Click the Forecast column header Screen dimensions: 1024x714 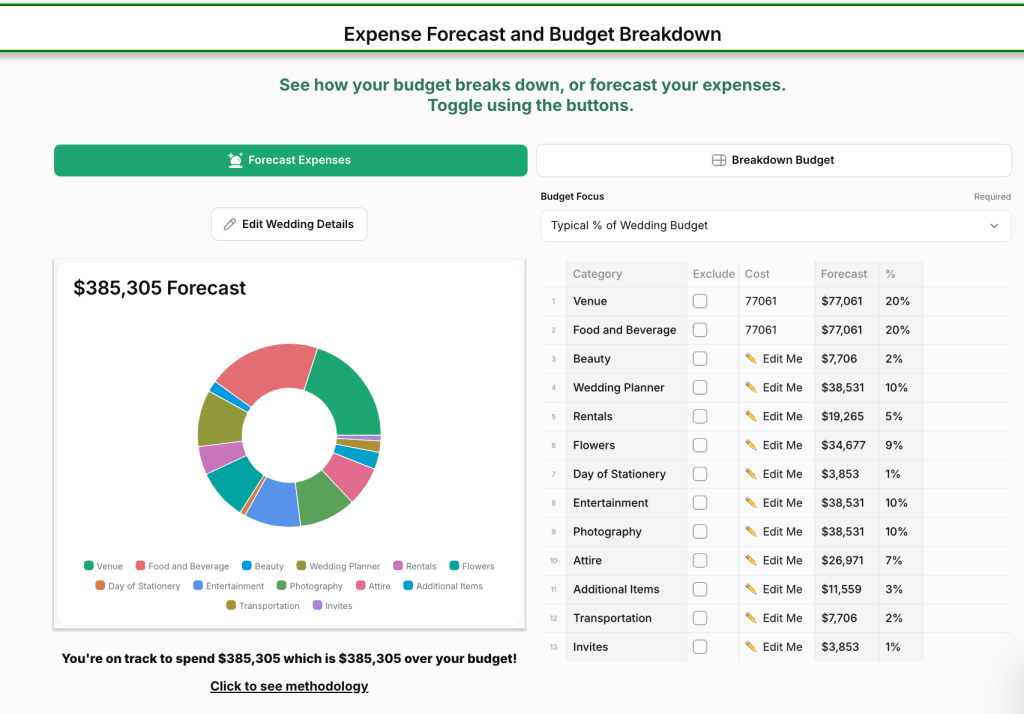point(844,274)
